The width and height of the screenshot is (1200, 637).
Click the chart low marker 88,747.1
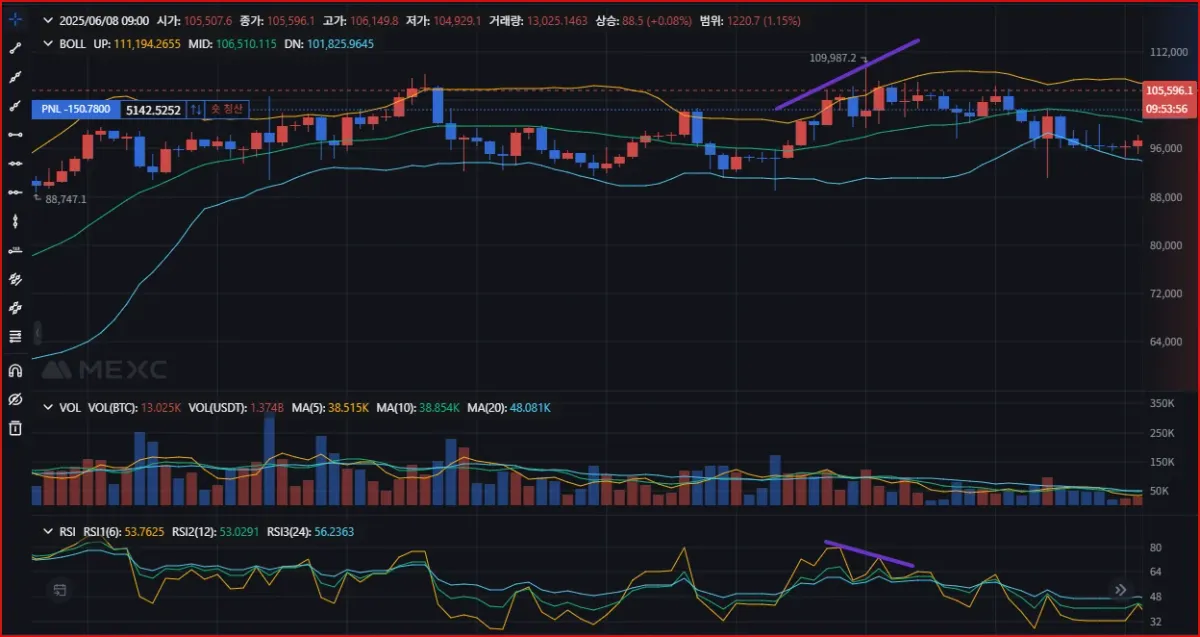point(66,199)
